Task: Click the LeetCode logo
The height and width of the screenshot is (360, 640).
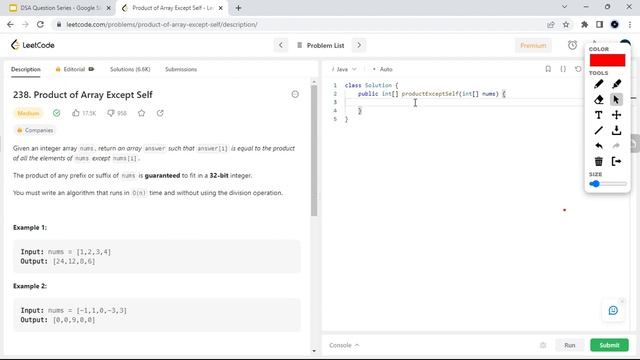Action: click(33, 45)
